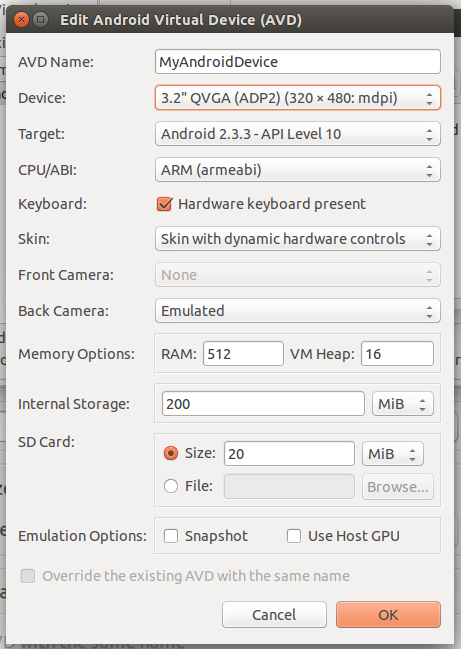Open Internal Storage MiB unit dropdown
The width and height of the screenshot is (461, 649).
pos(403,404)
